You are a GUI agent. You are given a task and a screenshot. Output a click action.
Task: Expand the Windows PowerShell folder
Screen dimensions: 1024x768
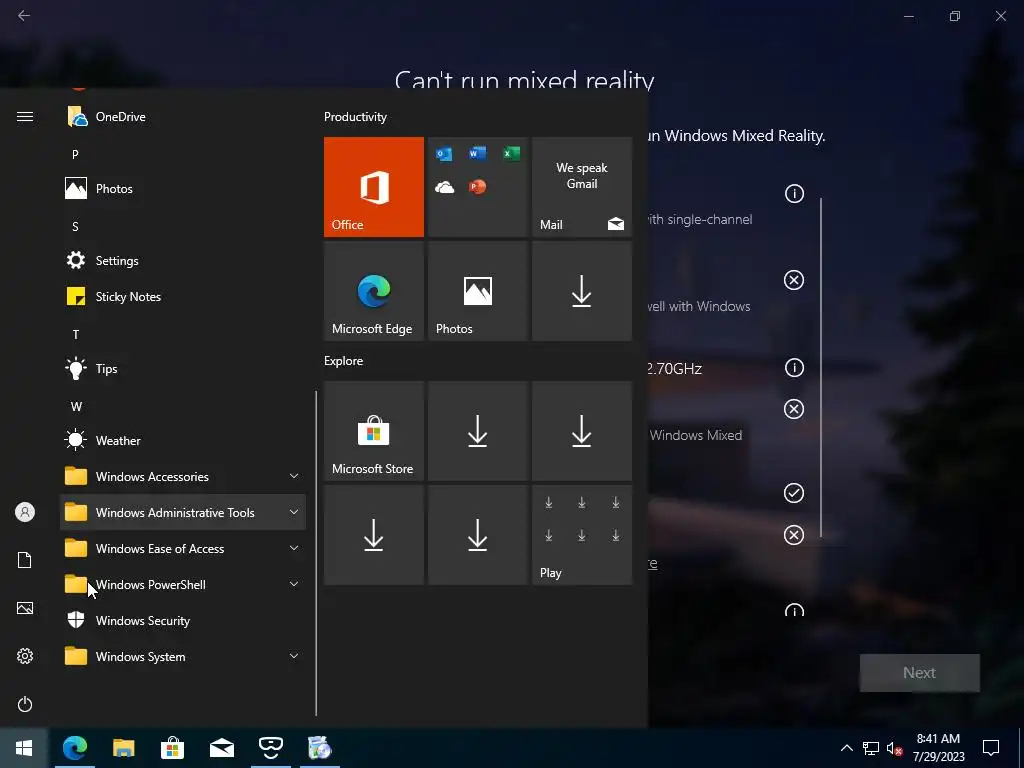click(x=183, y=584)
